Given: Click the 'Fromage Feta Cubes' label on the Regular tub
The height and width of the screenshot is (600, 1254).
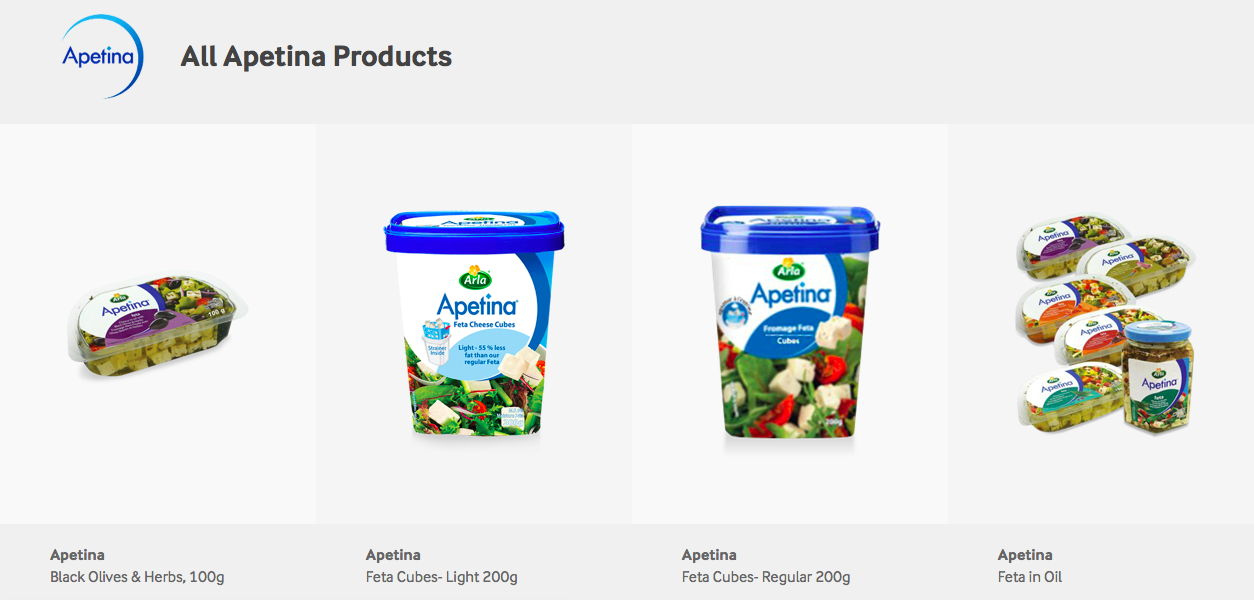Looking at the screenshot, I should pyautogui.click(x=790, y=332).
